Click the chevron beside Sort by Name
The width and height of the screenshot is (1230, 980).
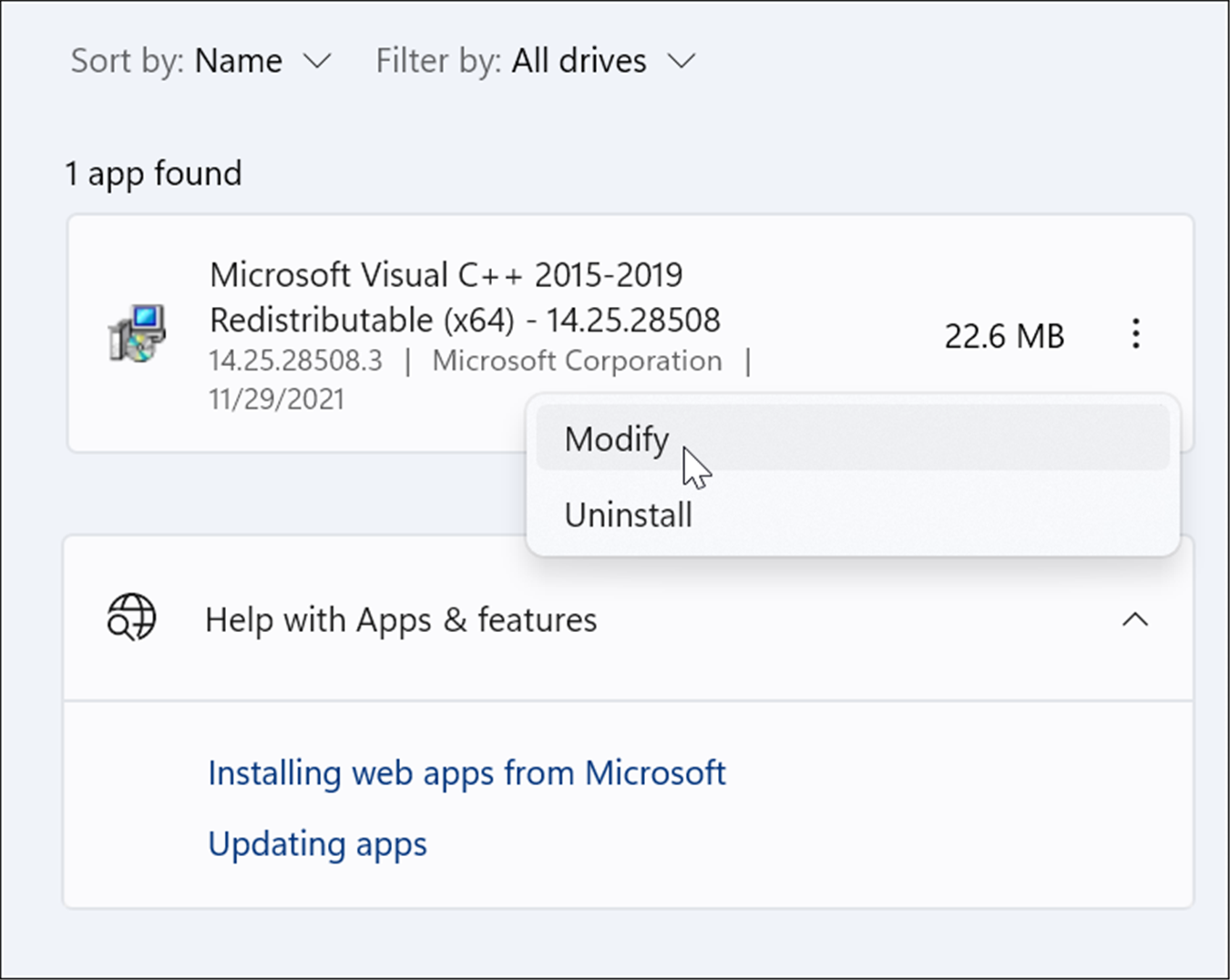316,62
